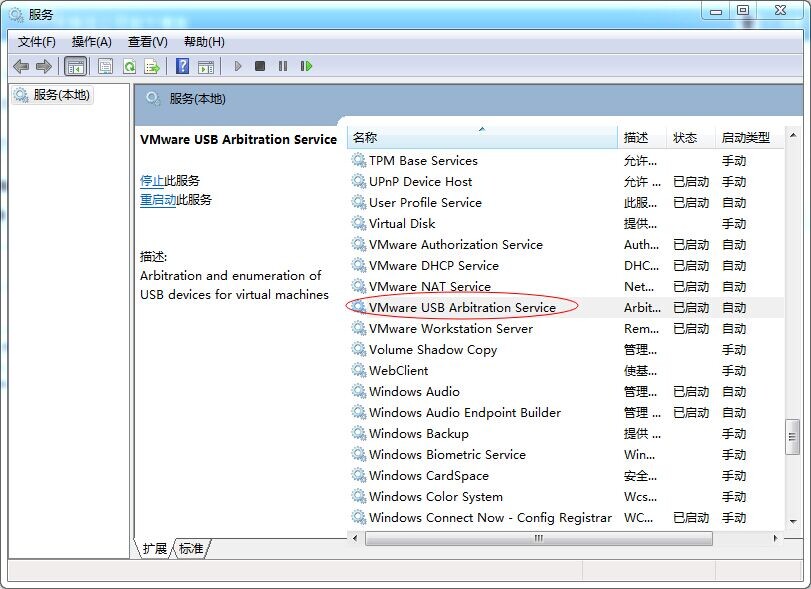Open the 文件(F) menu
The height and width of the screenshot is (589, 811).
click(x=37, y=42)
